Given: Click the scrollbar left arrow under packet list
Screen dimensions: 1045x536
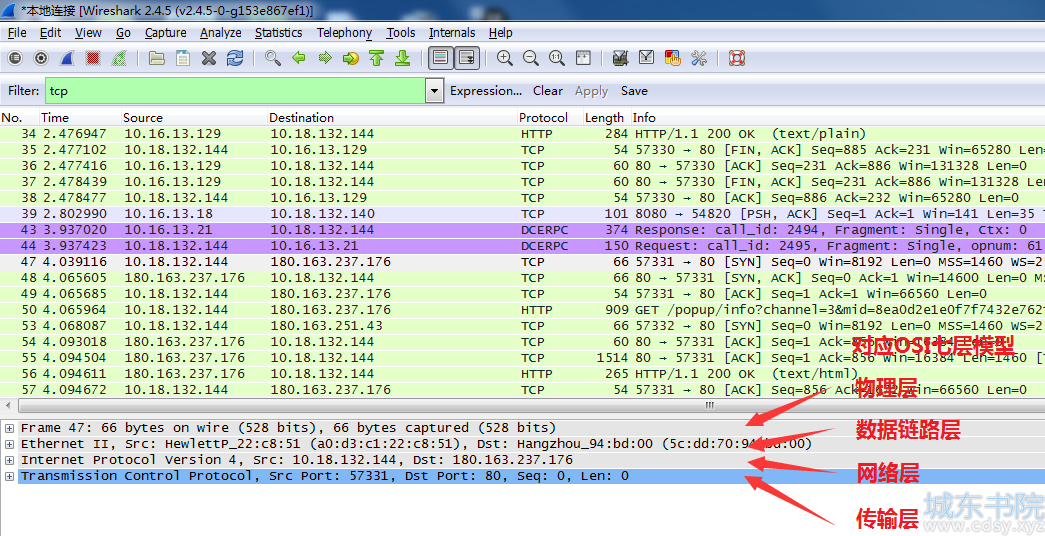Looking at the screenshot, I should [x=8, y=405].
